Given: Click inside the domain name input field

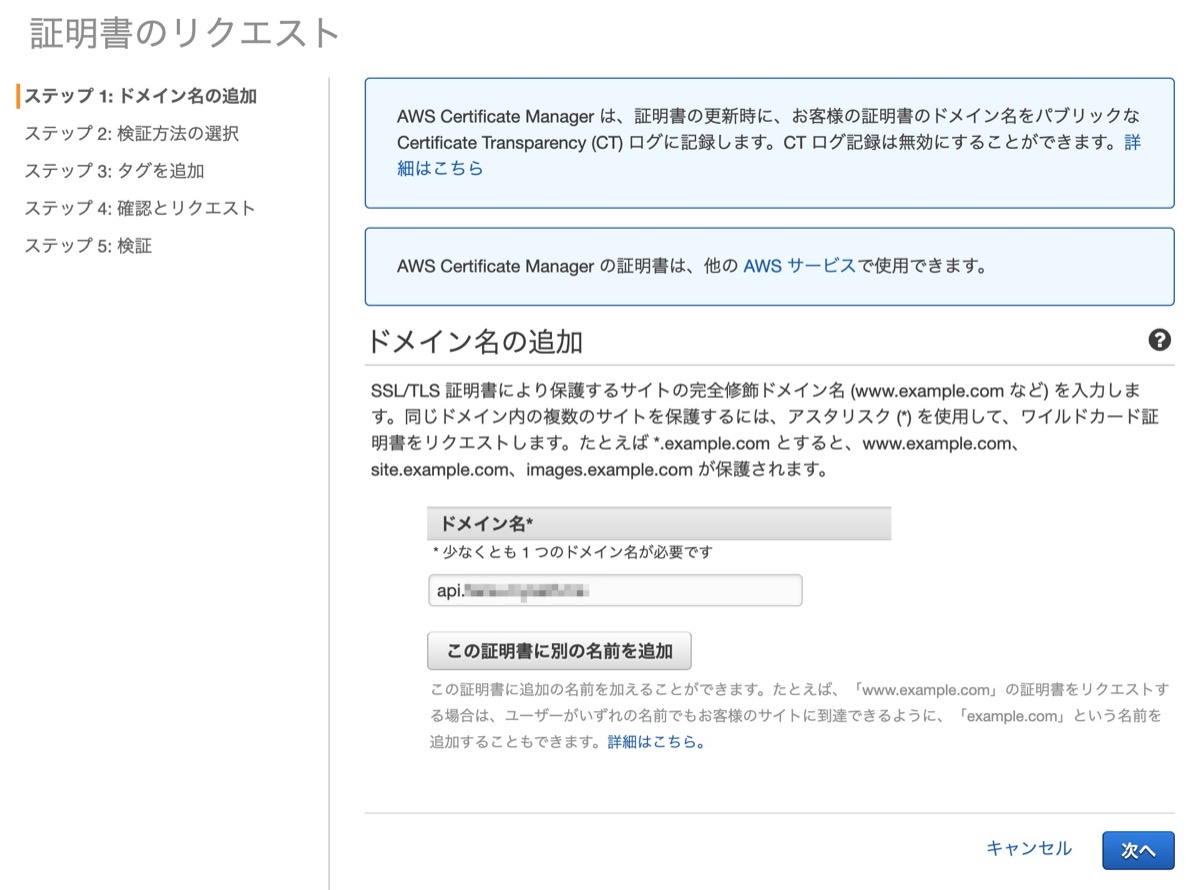Looking at the screenshot, I should pyautogui.click(x=615, y=590).
